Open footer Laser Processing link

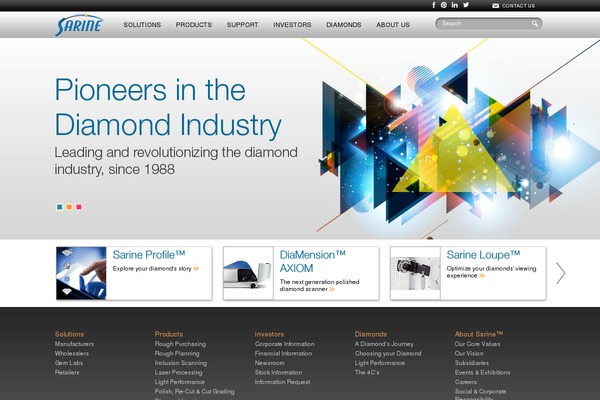179,372
